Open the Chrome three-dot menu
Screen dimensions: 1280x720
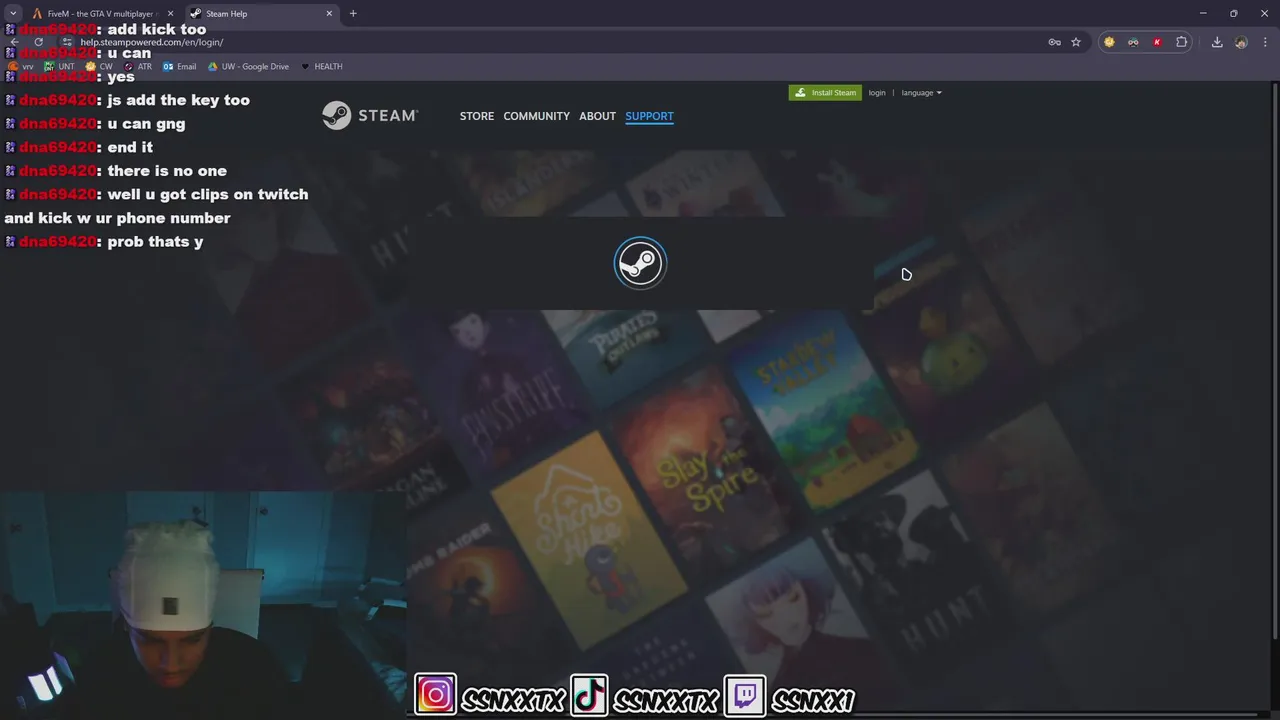coord(1266,42)
